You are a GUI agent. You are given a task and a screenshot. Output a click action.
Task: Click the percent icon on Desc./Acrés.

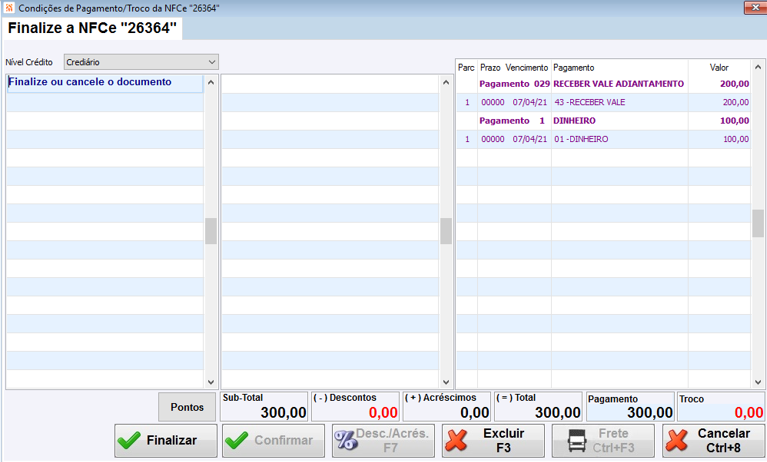click(346, 440)
